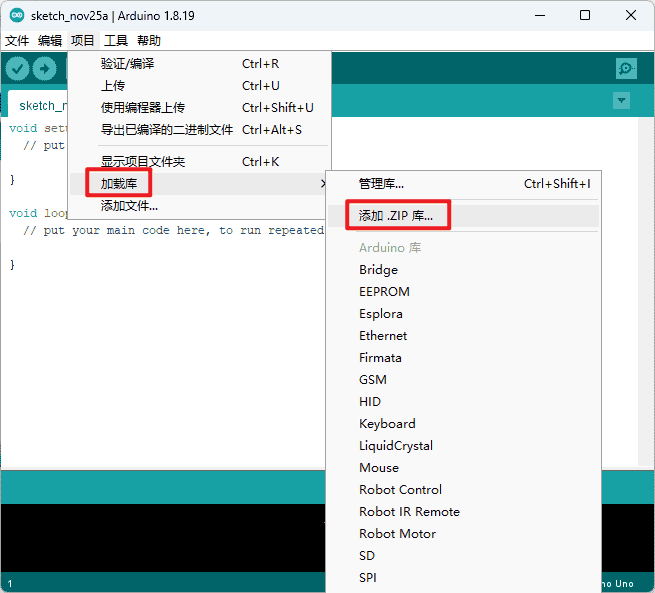Open the 文件 menu
This screenshot has height=593, width=655.
point(17,41)
